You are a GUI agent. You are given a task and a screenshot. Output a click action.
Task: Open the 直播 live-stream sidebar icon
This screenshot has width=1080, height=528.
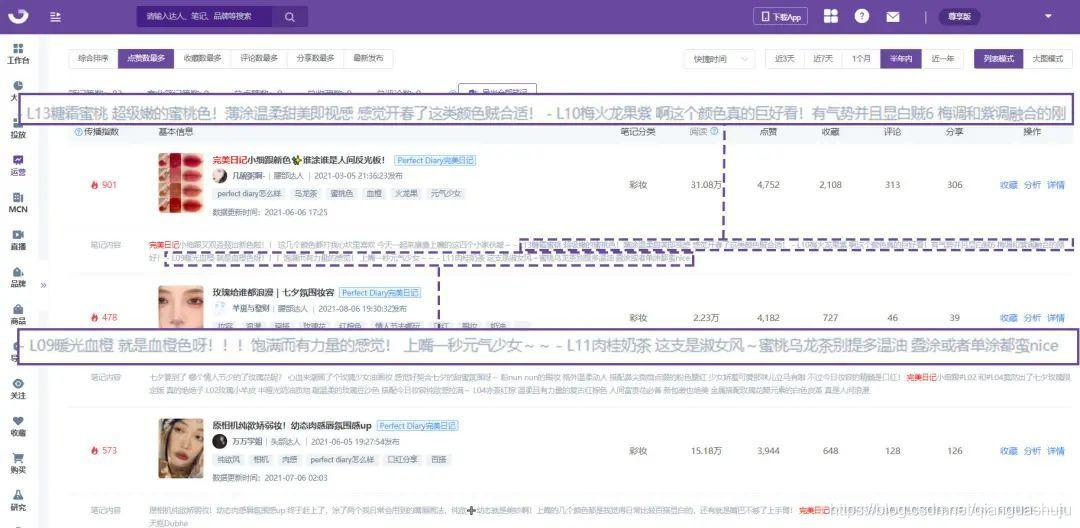(x=18, y=240)
